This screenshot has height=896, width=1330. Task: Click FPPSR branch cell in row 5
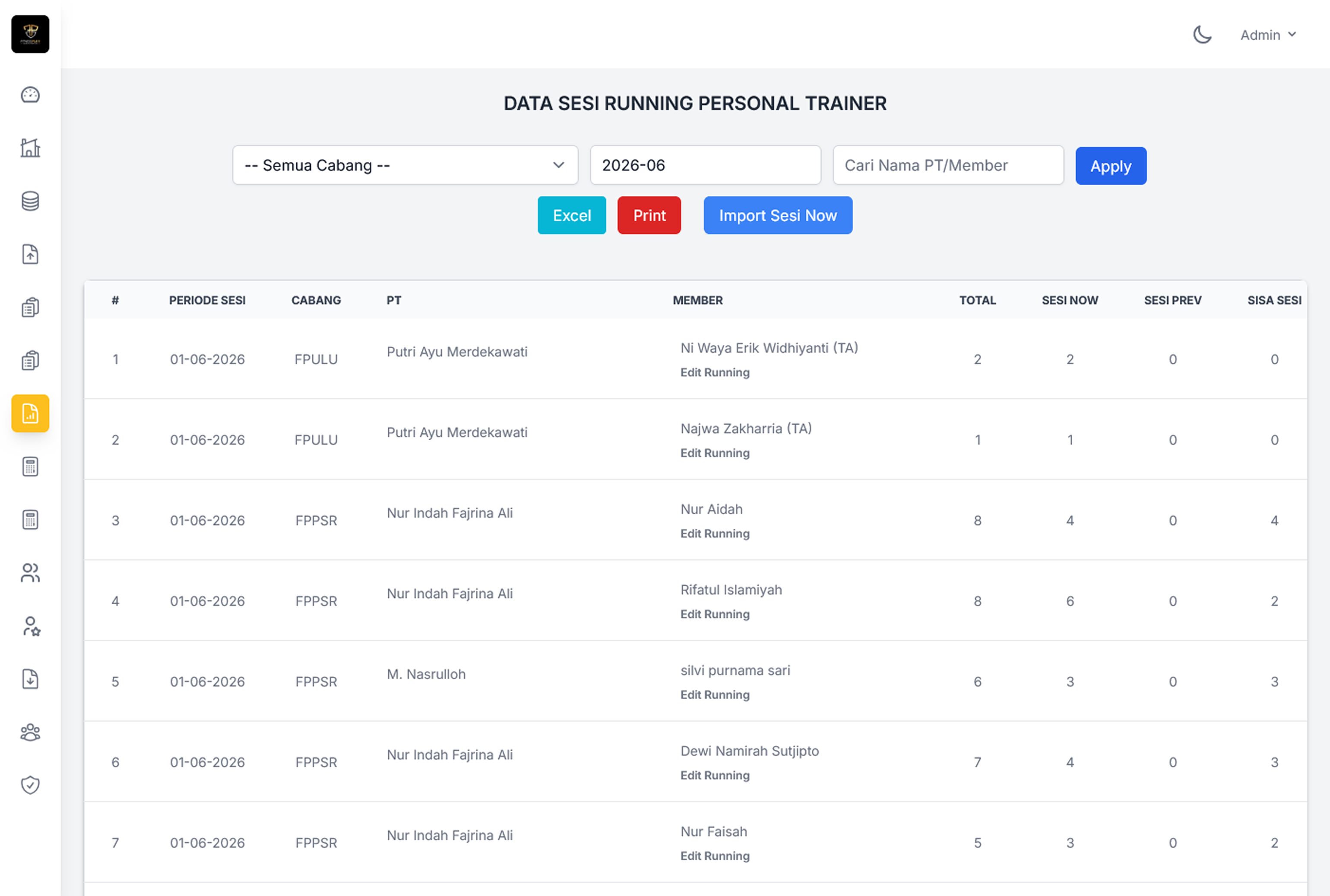click(316, 682)
